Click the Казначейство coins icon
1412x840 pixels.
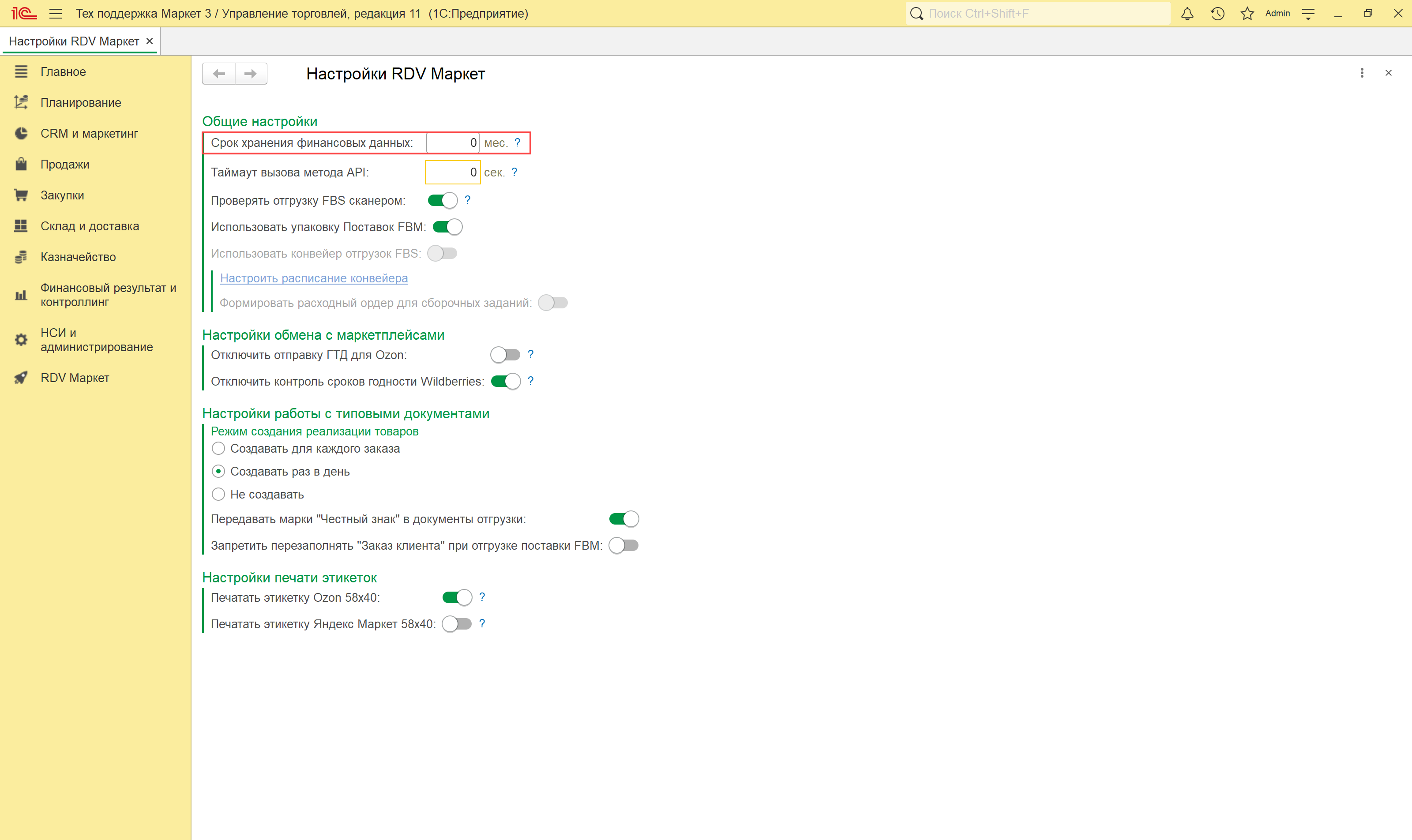point(21,257)
